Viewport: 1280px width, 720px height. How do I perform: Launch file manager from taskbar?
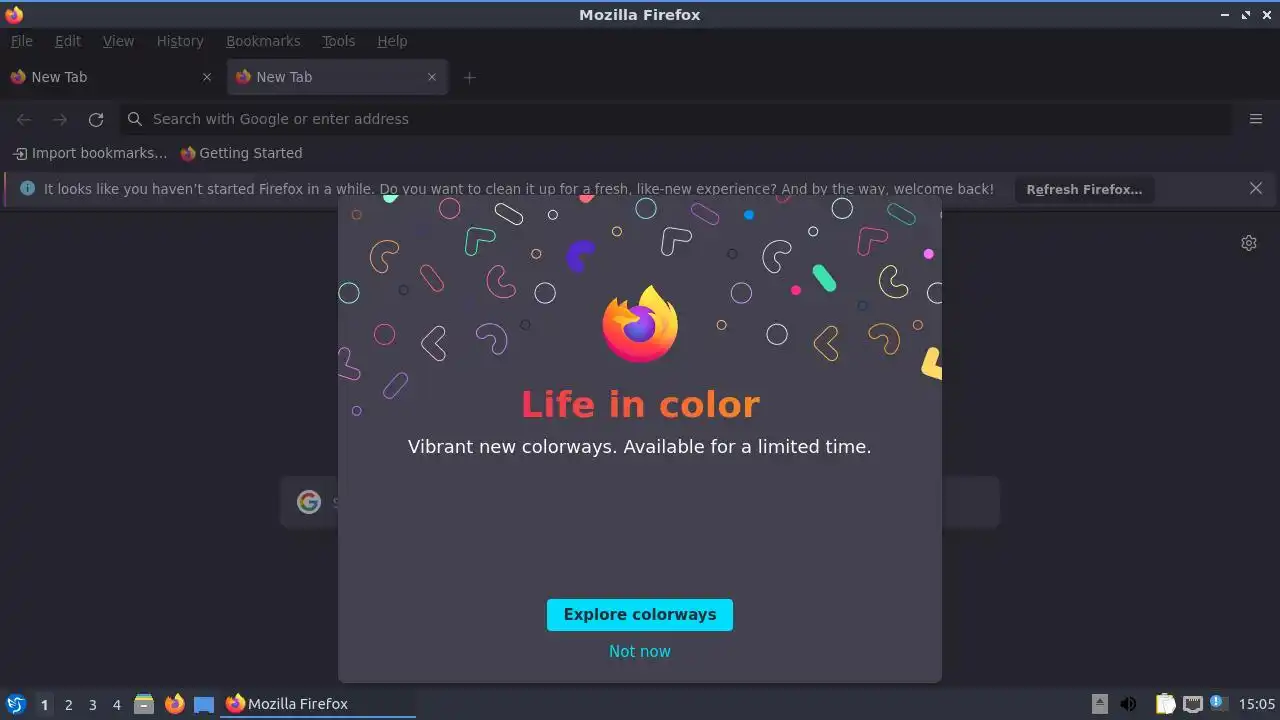tap(144, 704)
